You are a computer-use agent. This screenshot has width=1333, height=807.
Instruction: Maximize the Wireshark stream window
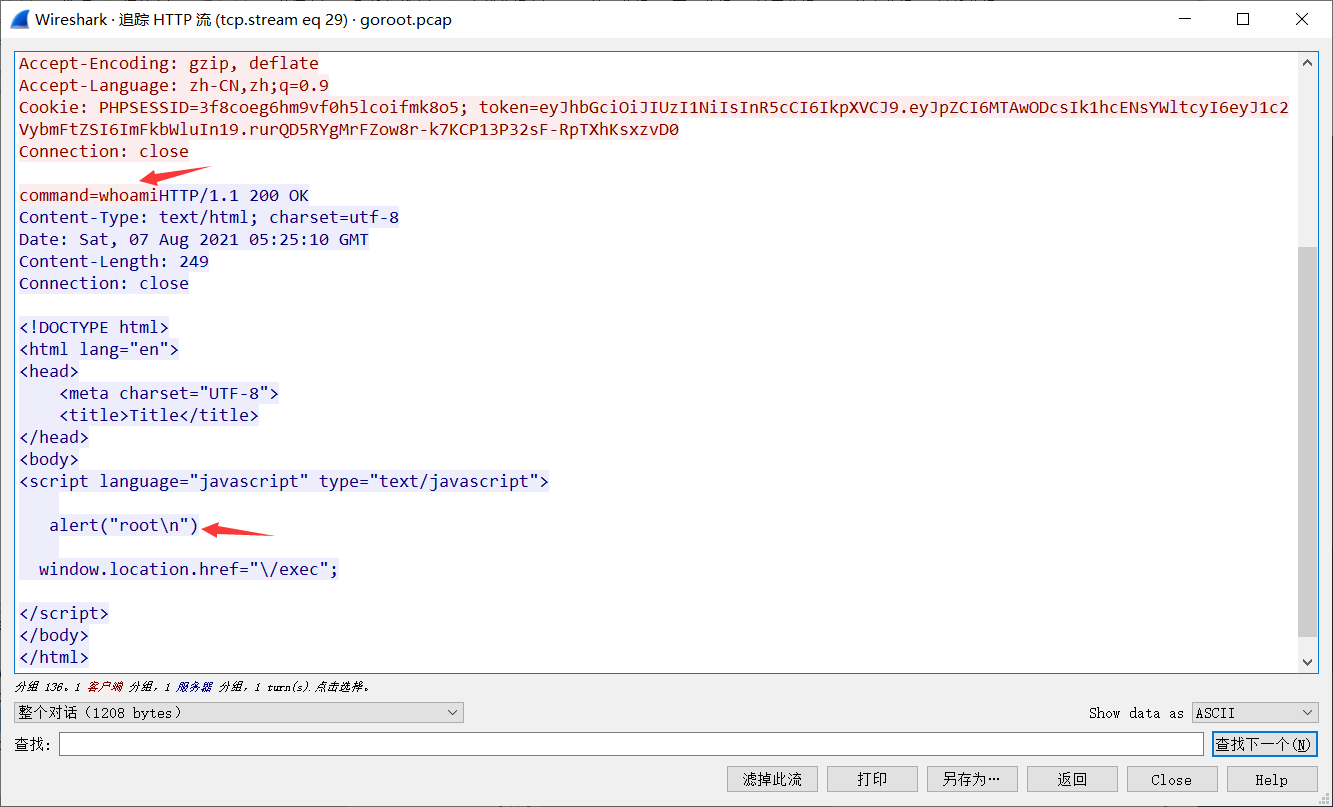point(1243,19)
